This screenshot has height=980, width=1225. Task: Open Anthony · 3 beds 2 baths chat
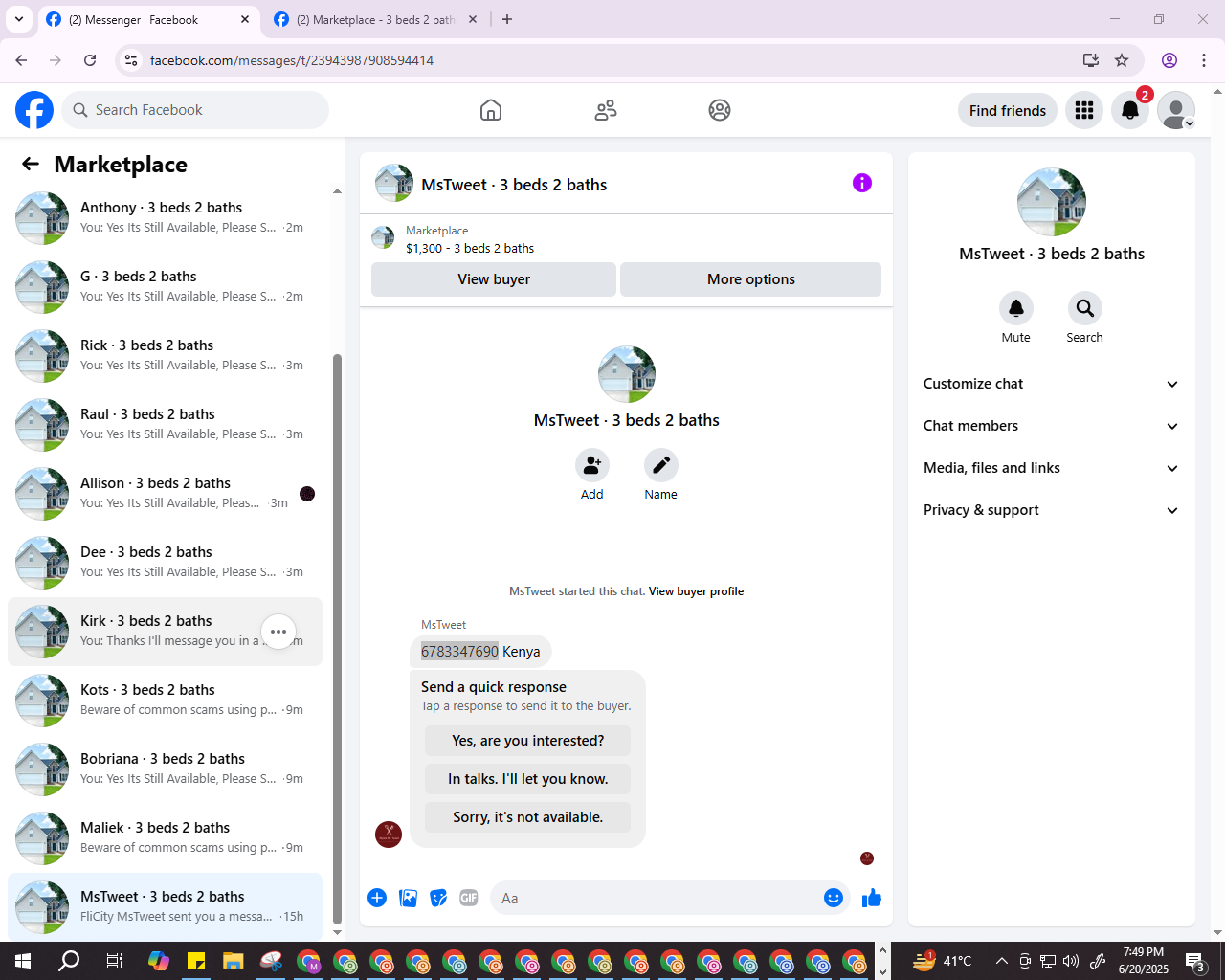[165, 217]
